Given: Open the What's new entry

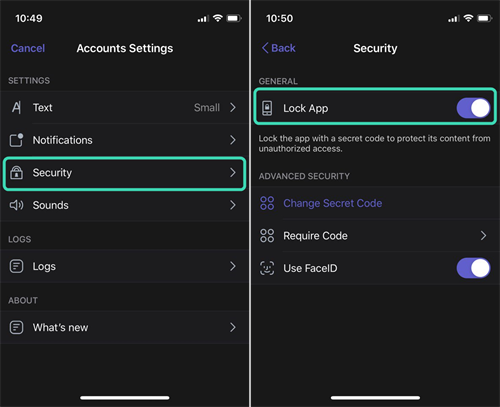Looking at the screenshot, I should (x=124, y=327).
